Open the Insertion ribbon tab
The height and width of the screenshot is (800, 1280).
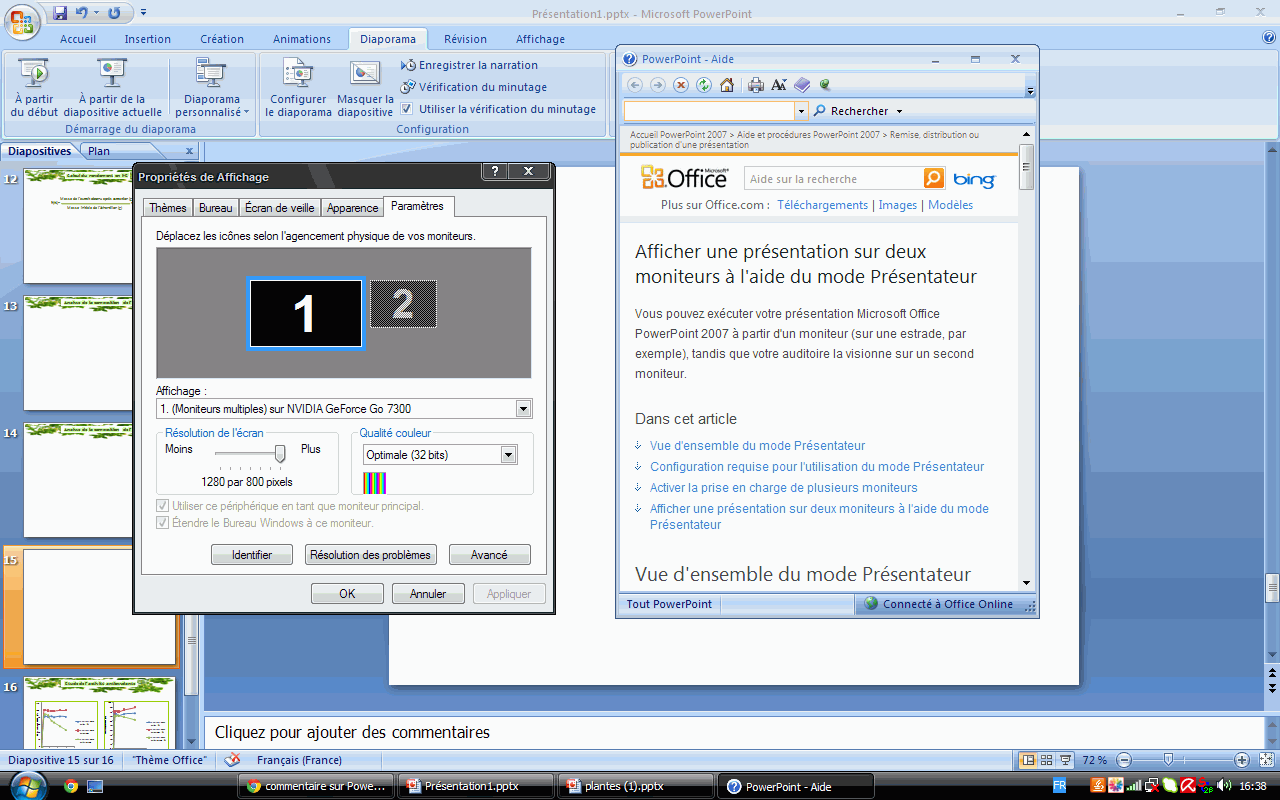(148, 39)
